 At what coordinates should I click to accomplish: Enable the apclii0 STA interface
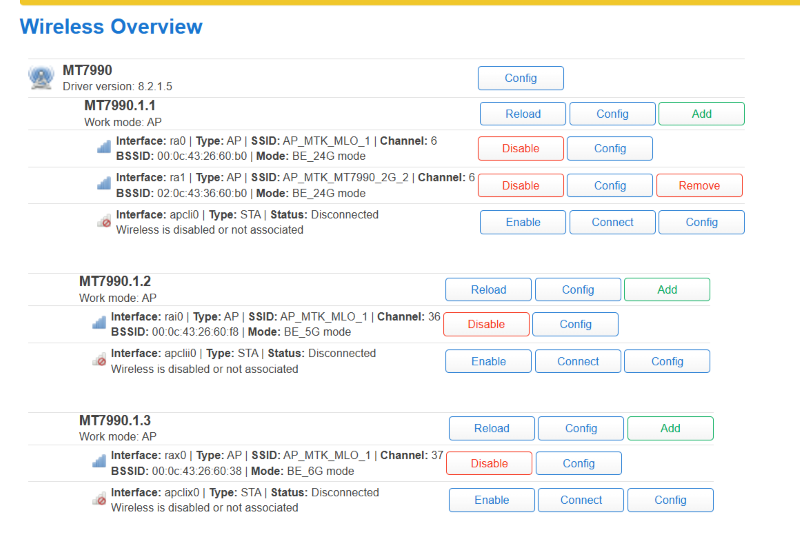[488, 361]
